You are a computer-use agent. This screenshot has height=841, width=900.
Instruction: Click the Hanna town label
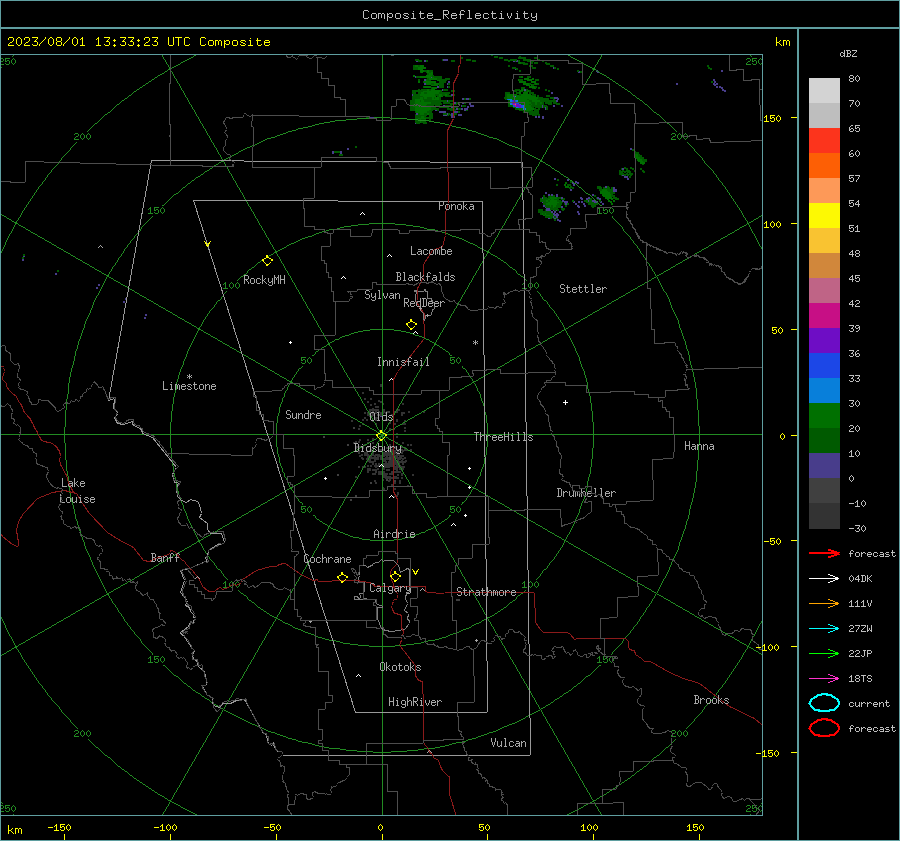699,446
